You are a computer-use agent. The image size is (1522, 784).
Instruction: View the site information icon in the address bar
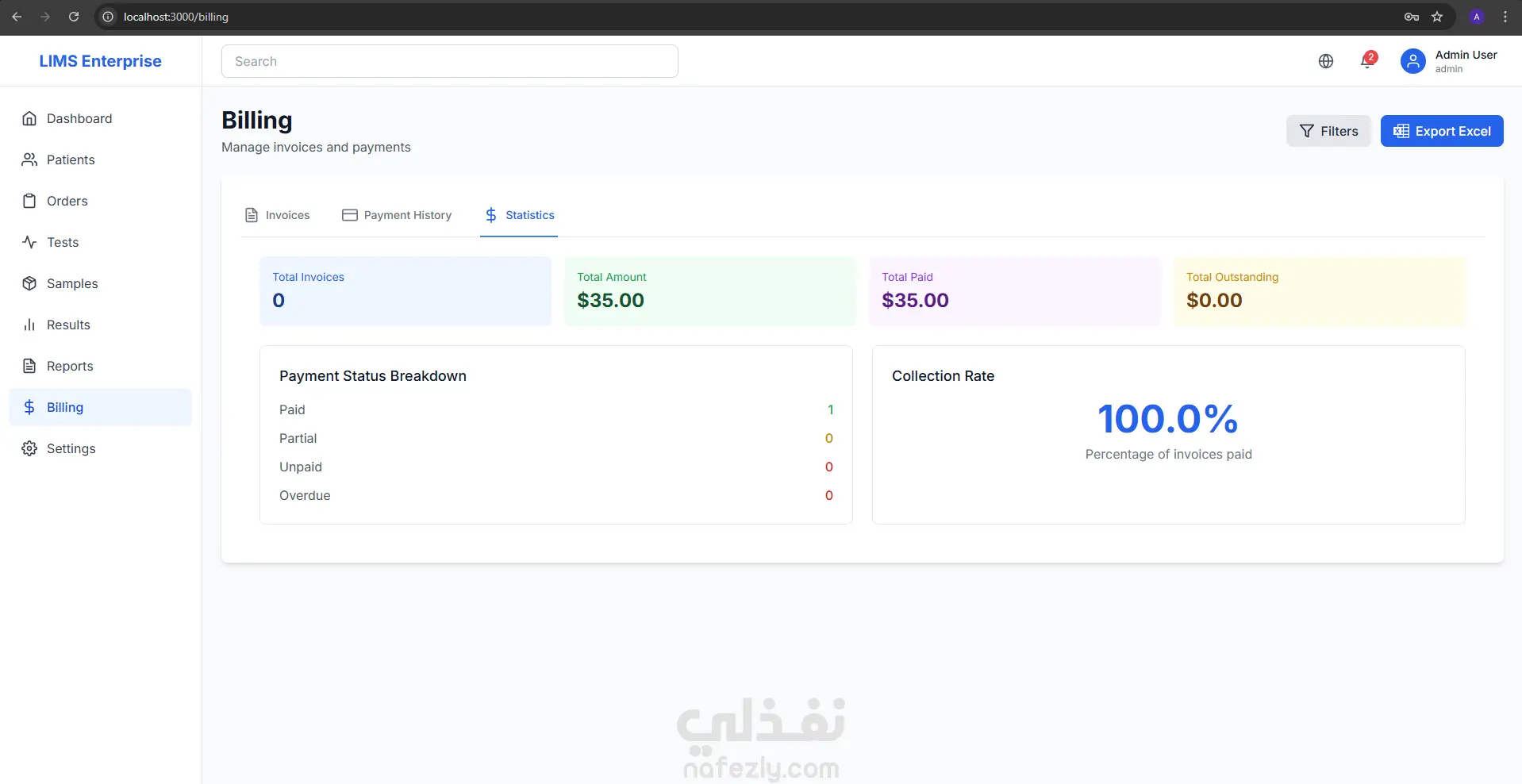point(109,17)
